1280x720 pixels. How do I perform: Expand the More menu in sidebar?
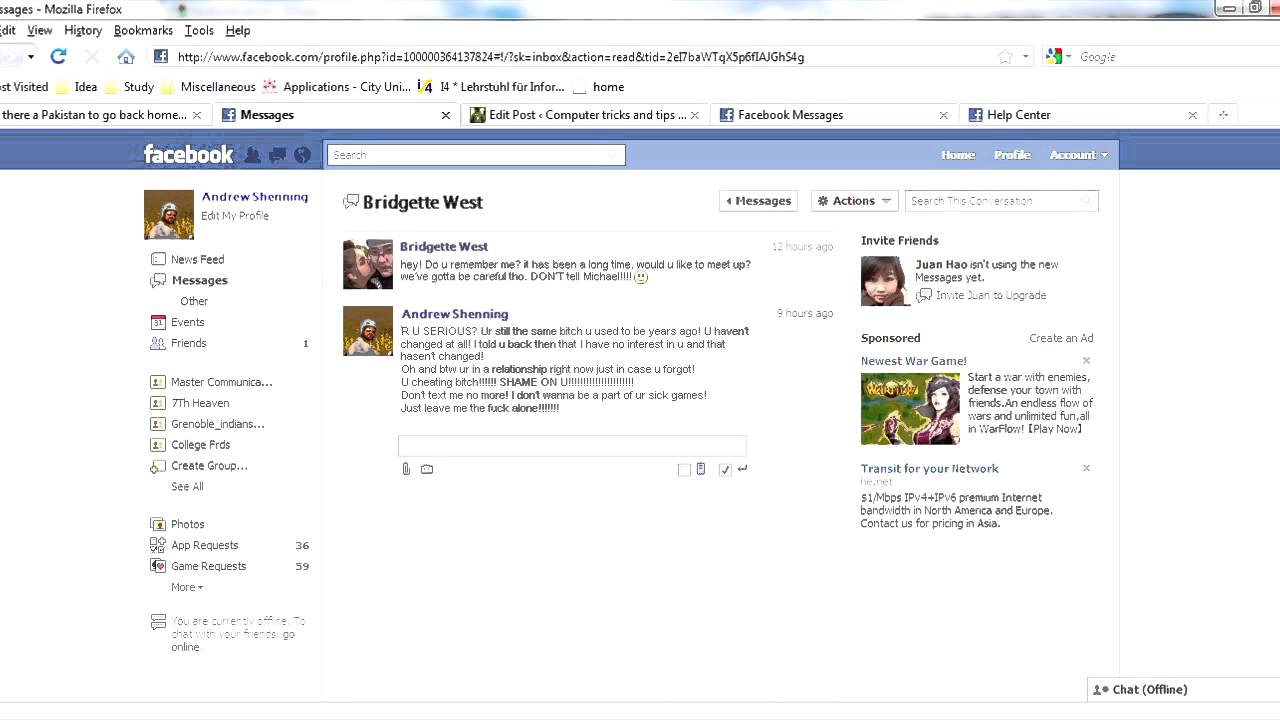click(x=187, y=587)
